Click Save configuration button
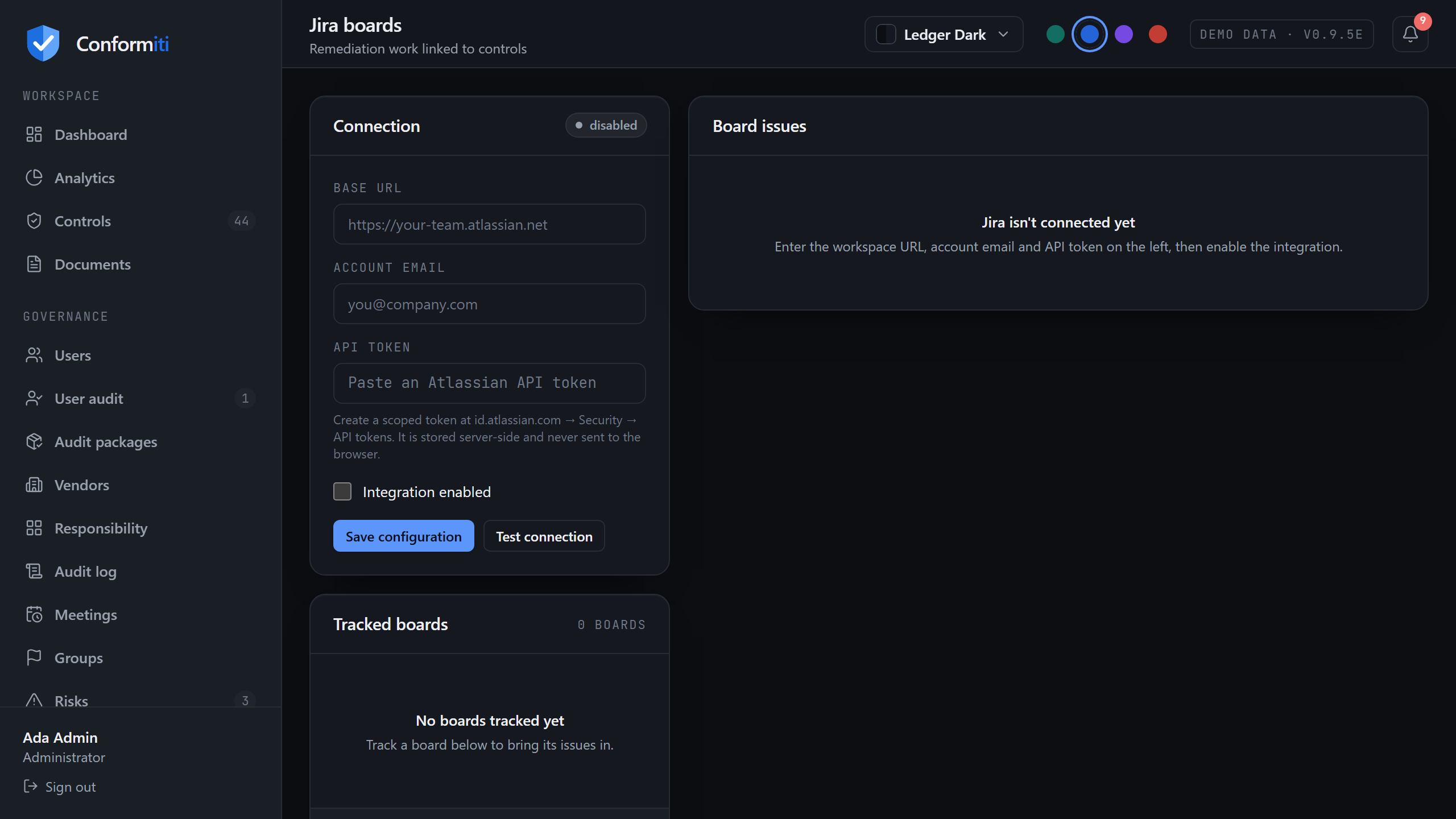 click(x=403, y=536)
